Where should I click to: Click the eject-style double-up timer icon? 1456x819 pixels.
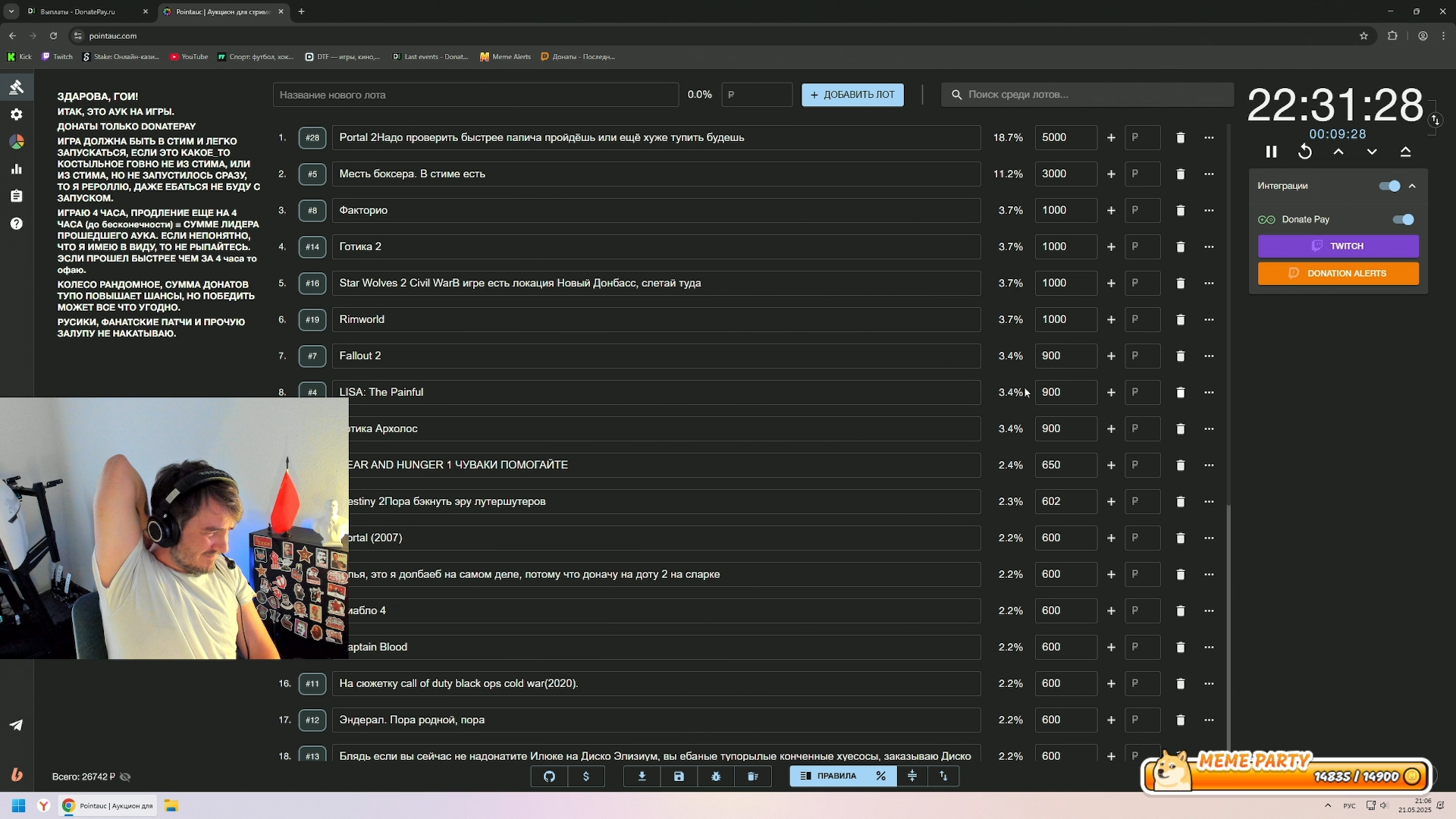pos(1405,152)
